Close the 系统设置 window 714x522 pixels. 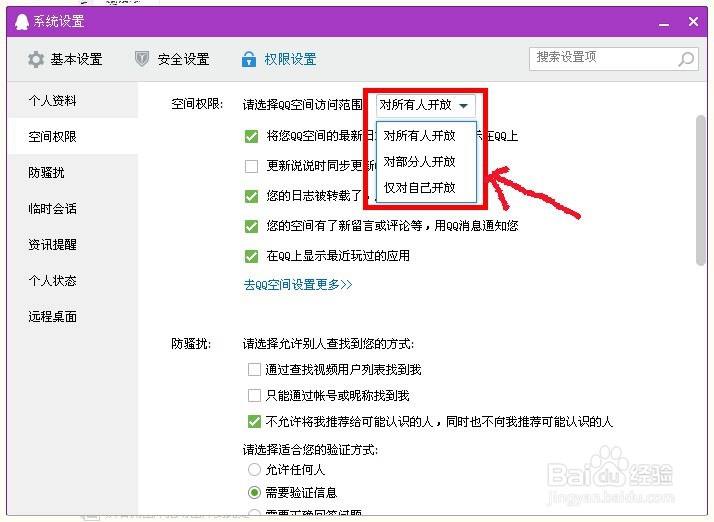click(693, 21)
